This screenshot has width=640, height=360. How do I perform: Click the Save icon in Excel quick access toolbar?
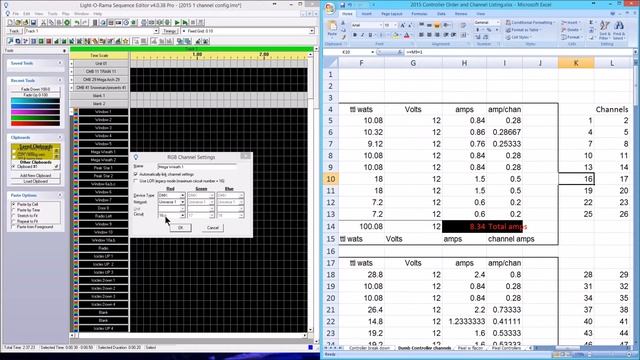[342, 5]
